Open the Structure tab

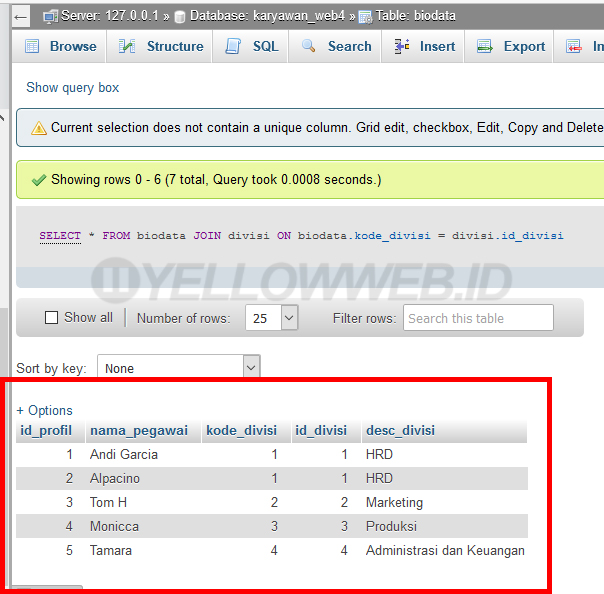tap(174, 46)
